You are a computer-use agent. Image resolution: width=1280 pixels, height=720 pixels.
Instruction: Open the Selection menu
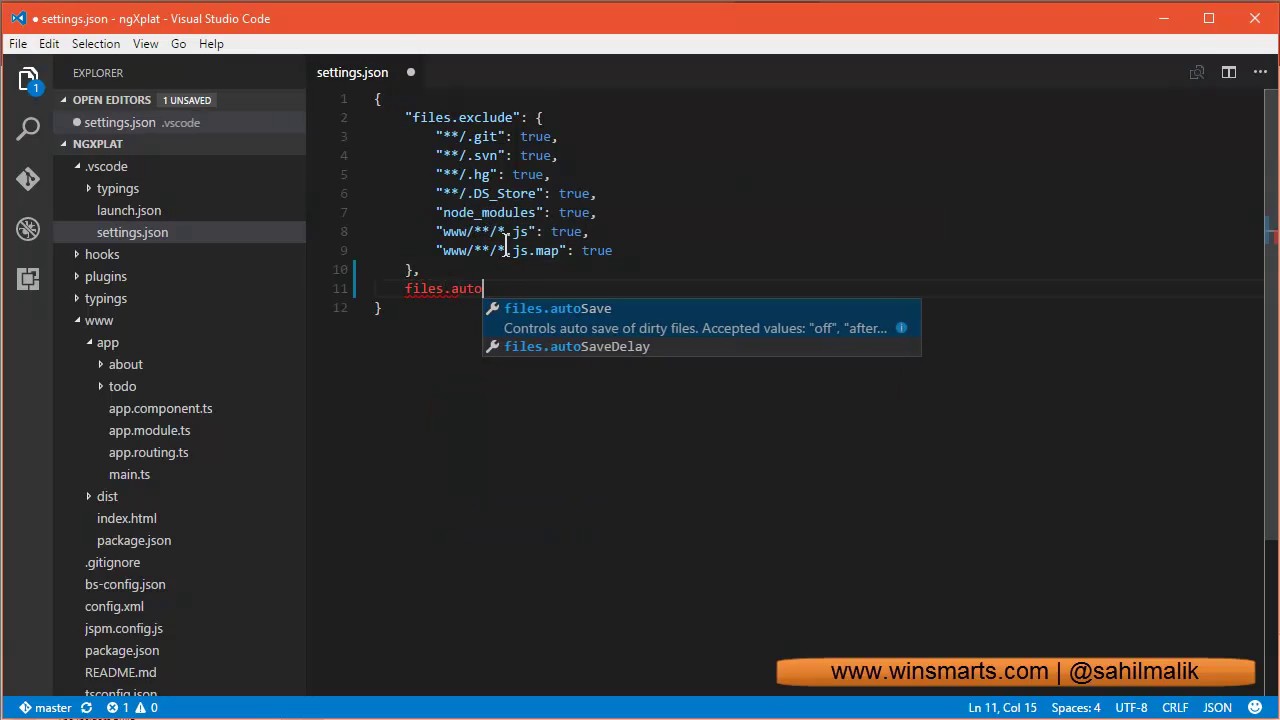pyautogui.click(x=96, y=44)
